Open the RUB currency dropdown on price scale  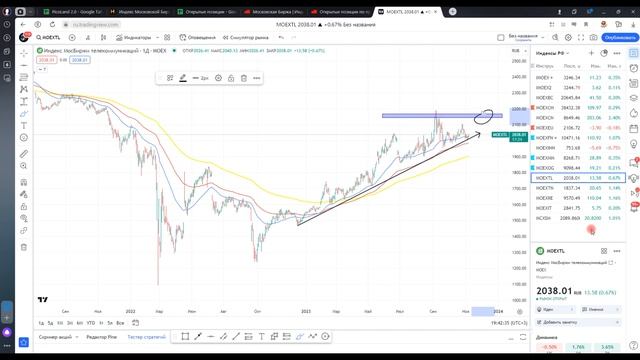tap(518, 51)
